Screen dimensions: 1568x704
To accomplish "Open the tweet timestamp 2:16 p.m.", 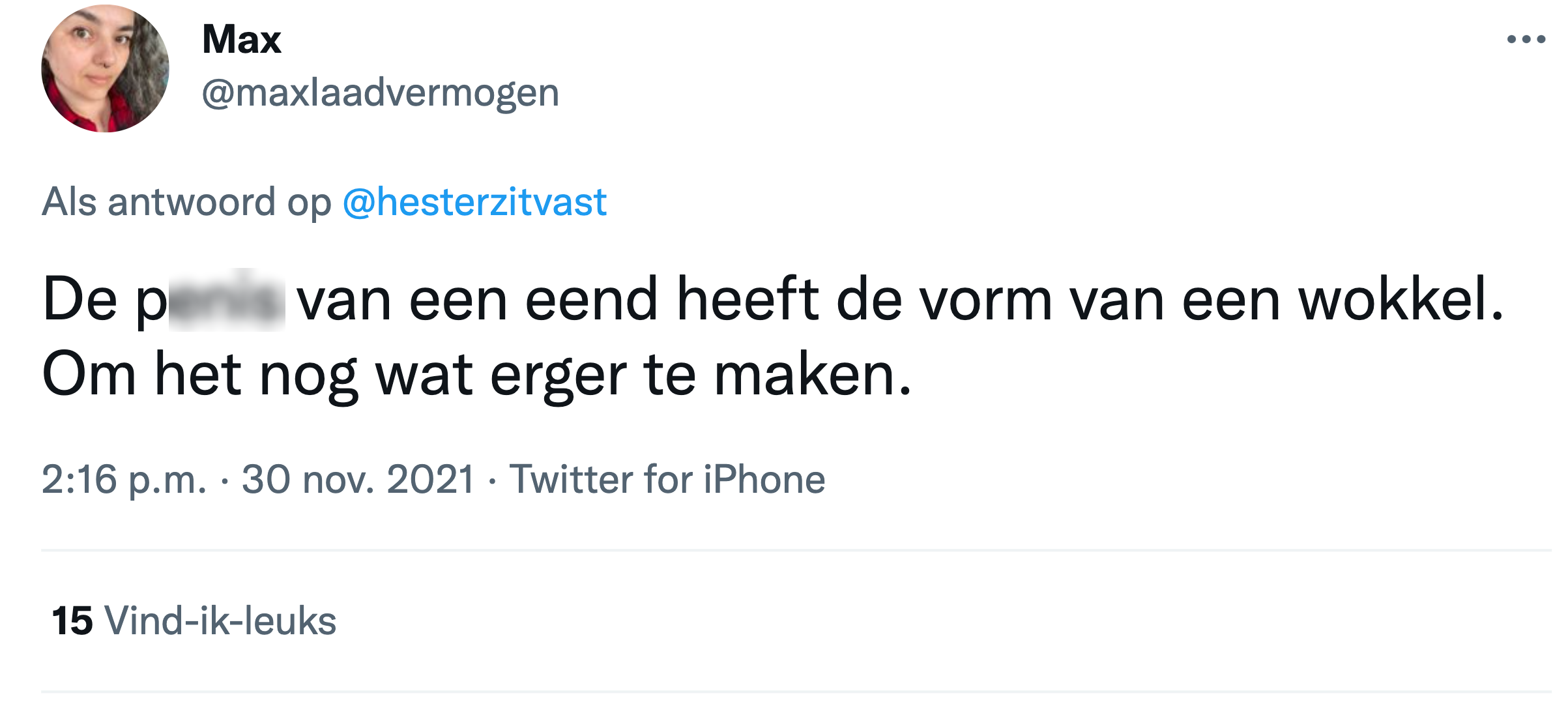I will tap(121, 478).
